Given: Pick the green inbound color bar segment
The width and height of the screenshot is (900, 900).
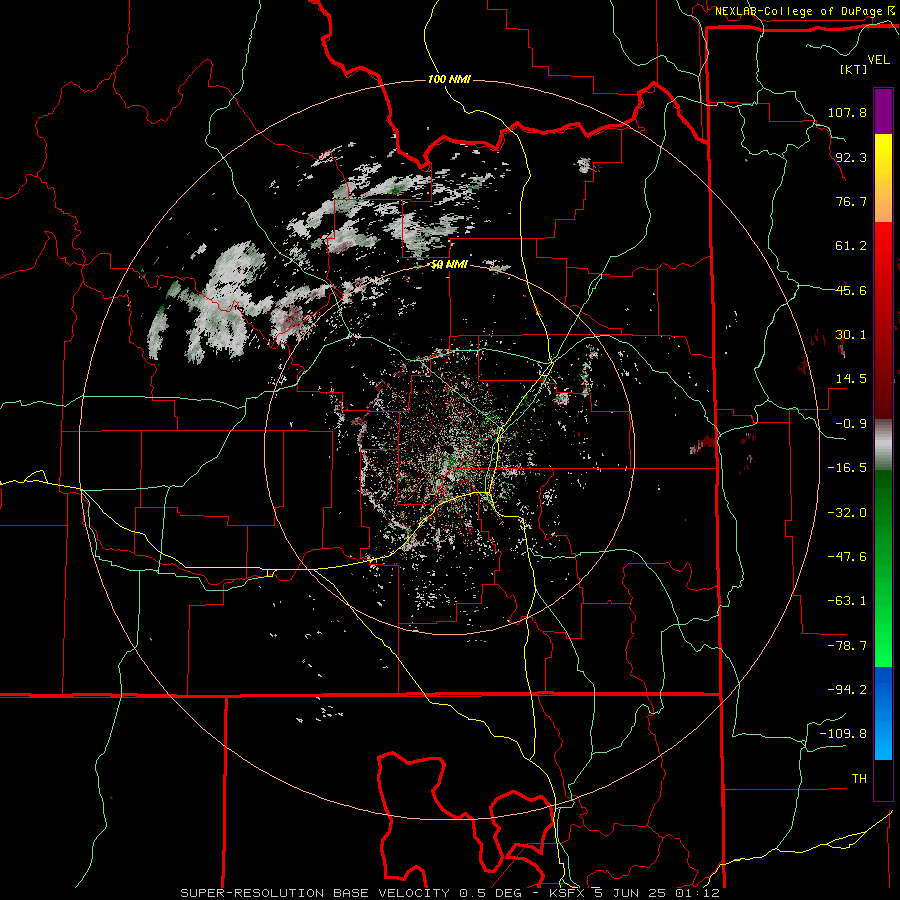Looking at the screenshot, I should tap(883, 568).
